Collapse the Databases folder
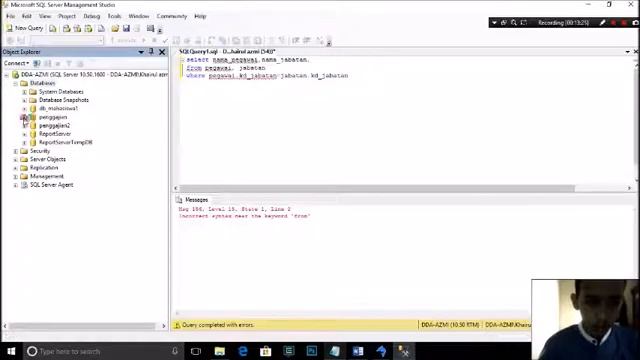Screen dimensions: 640x360 click(x=16, y=83)
